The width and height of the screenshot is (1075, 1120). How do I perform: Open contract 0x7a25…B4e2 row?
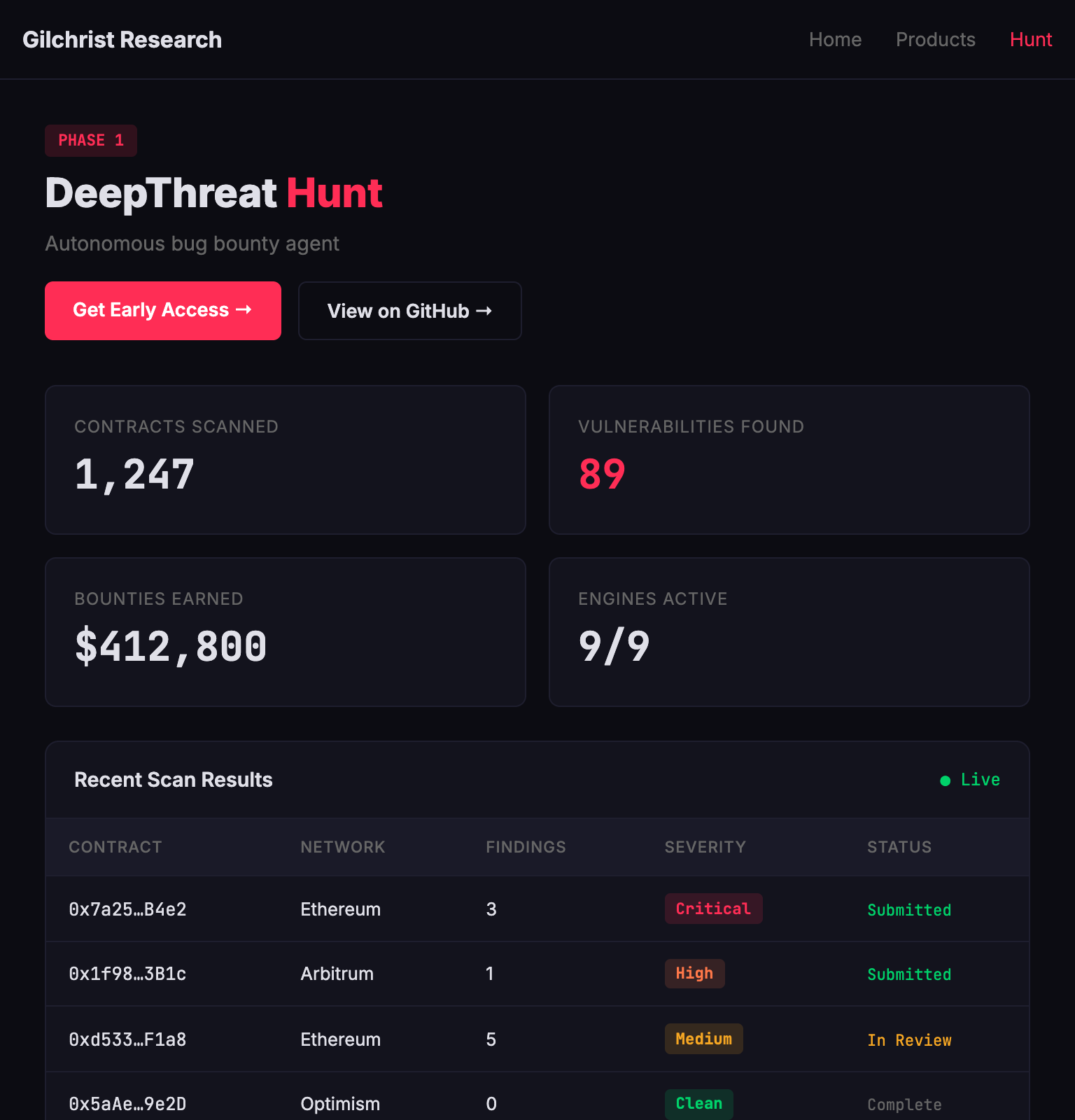(127, 909)
